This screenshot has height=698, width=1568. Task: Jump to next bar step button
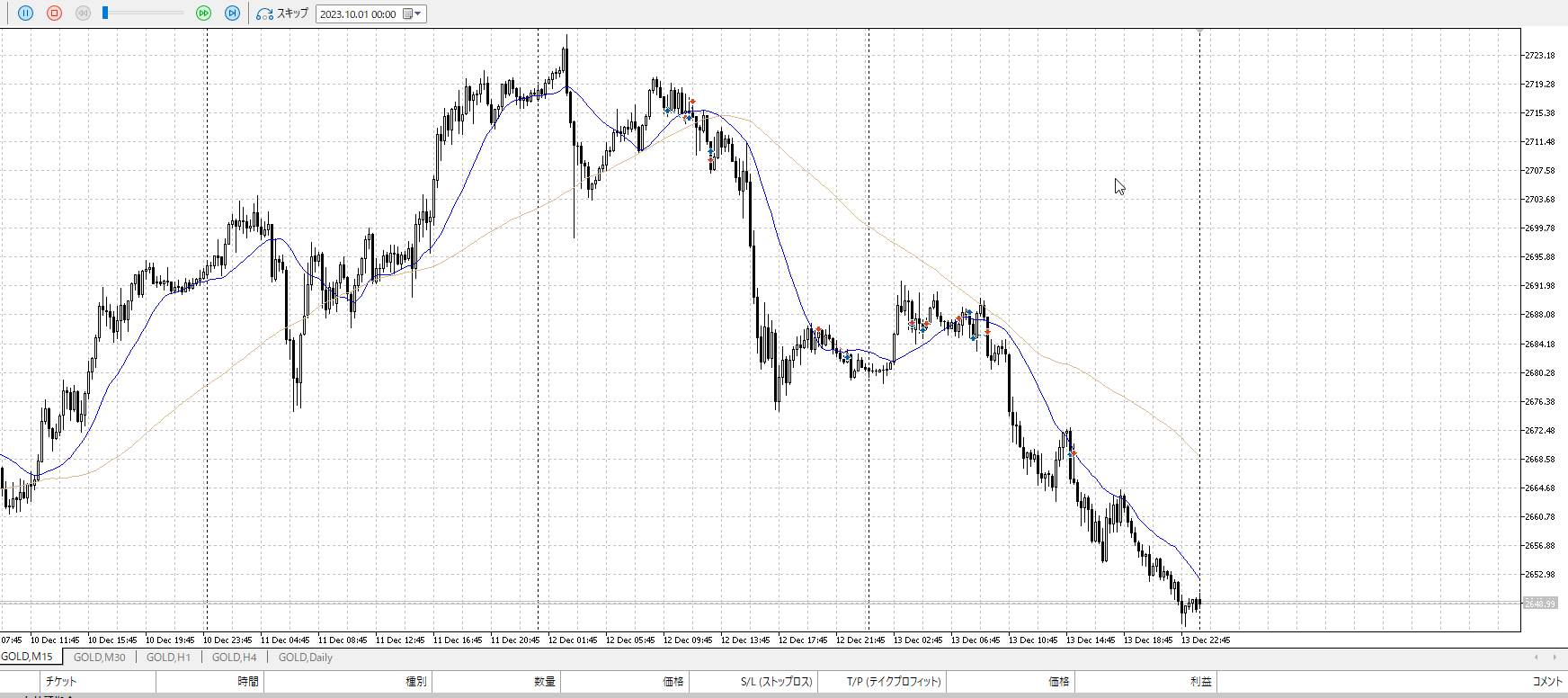(232, 13)
